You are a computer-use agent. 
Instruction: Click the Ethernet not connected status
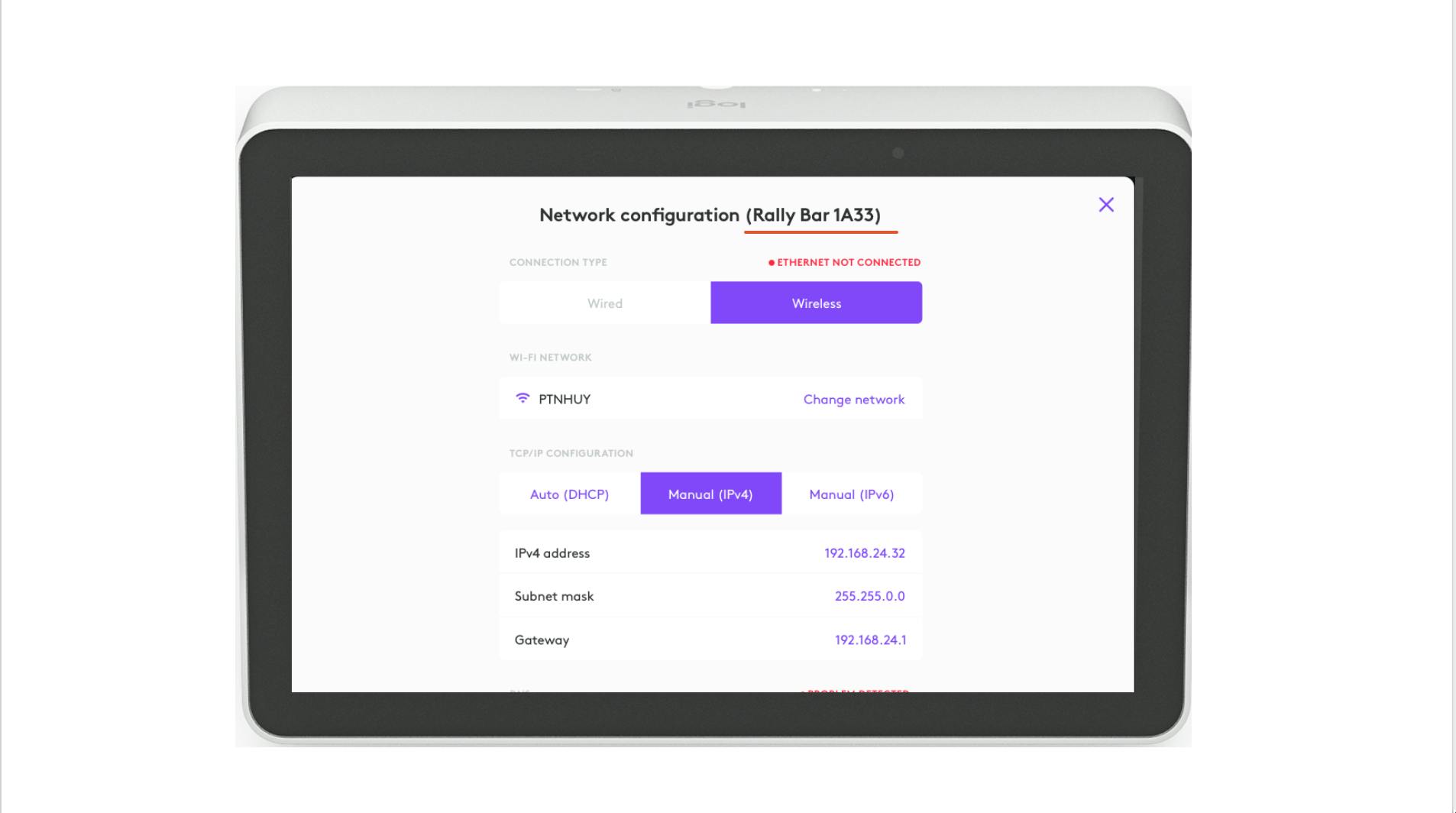click(844, 262)
